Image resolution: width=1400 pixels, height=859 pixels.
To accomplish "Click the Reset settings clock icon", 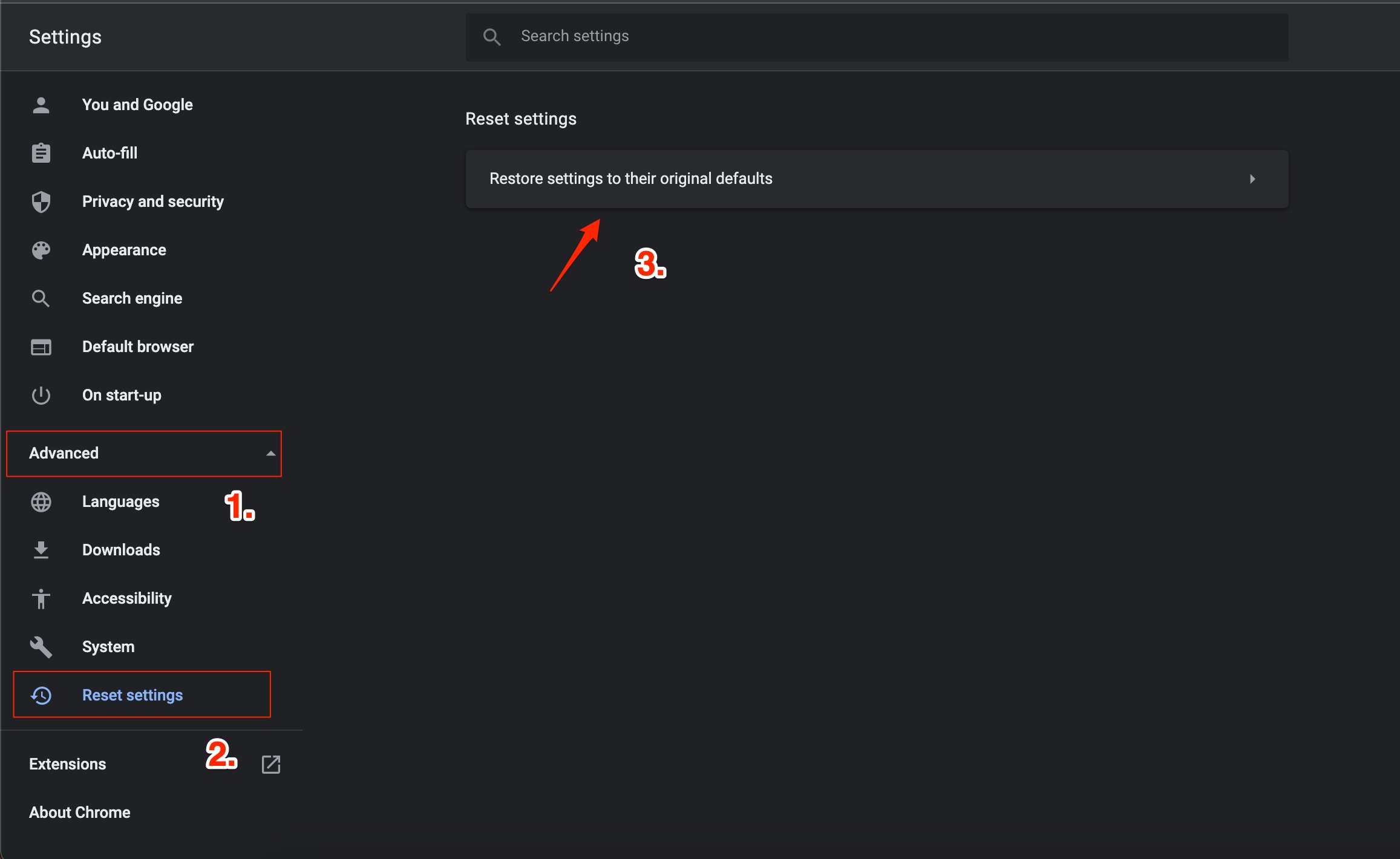I will [x=41, y=695].
